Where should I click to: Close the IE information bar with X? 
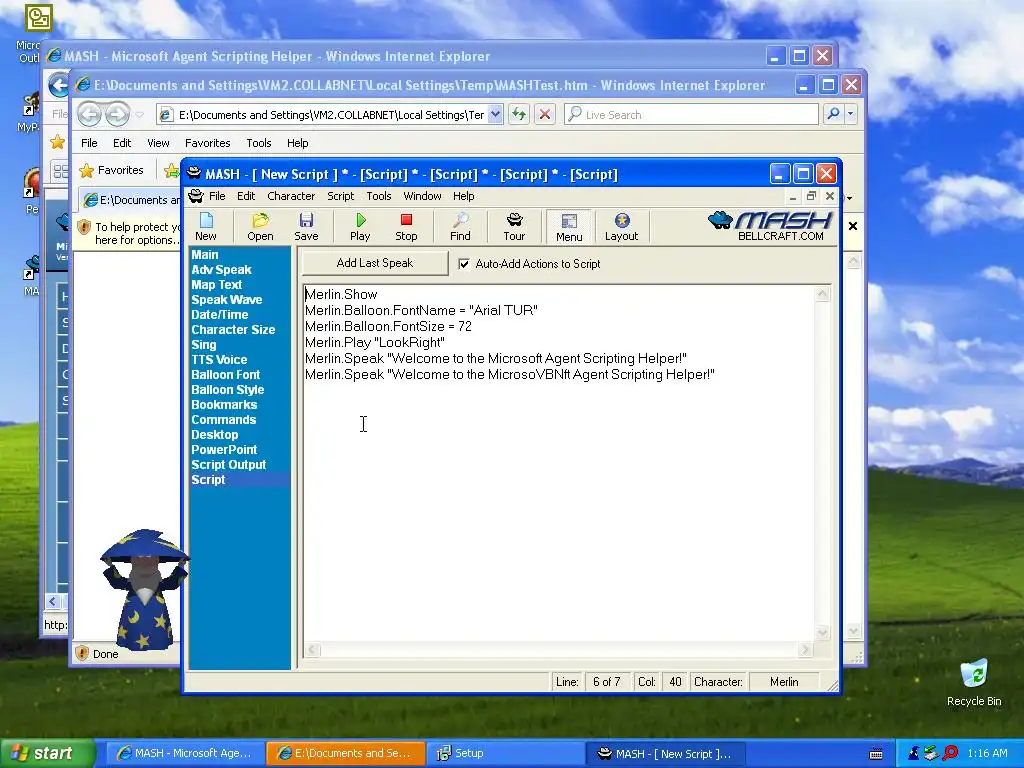click(x=852, y=226)
